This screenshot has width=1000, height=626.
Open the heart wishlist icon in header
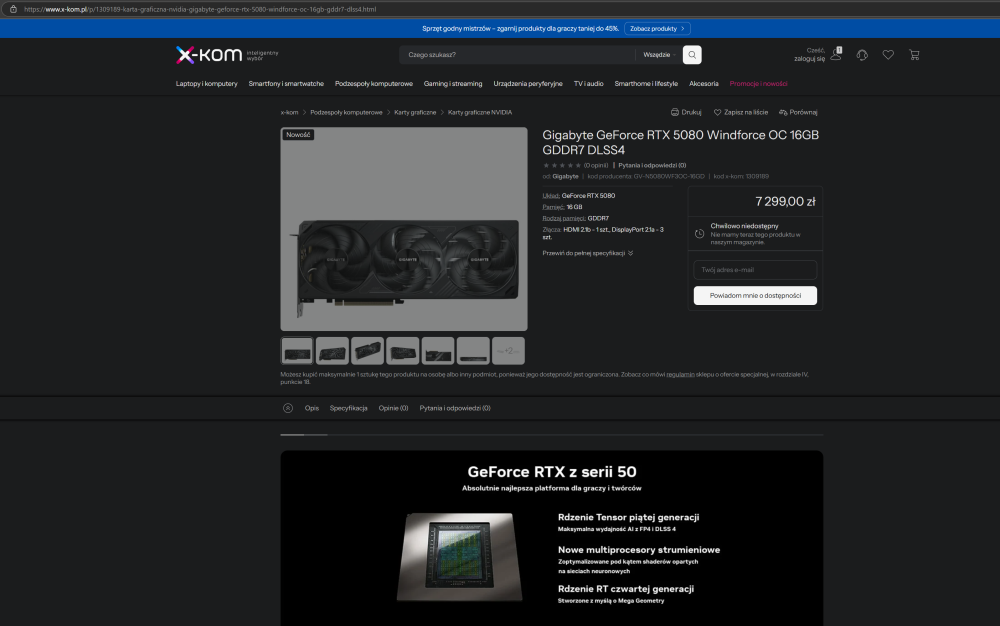tap(888, 55)
